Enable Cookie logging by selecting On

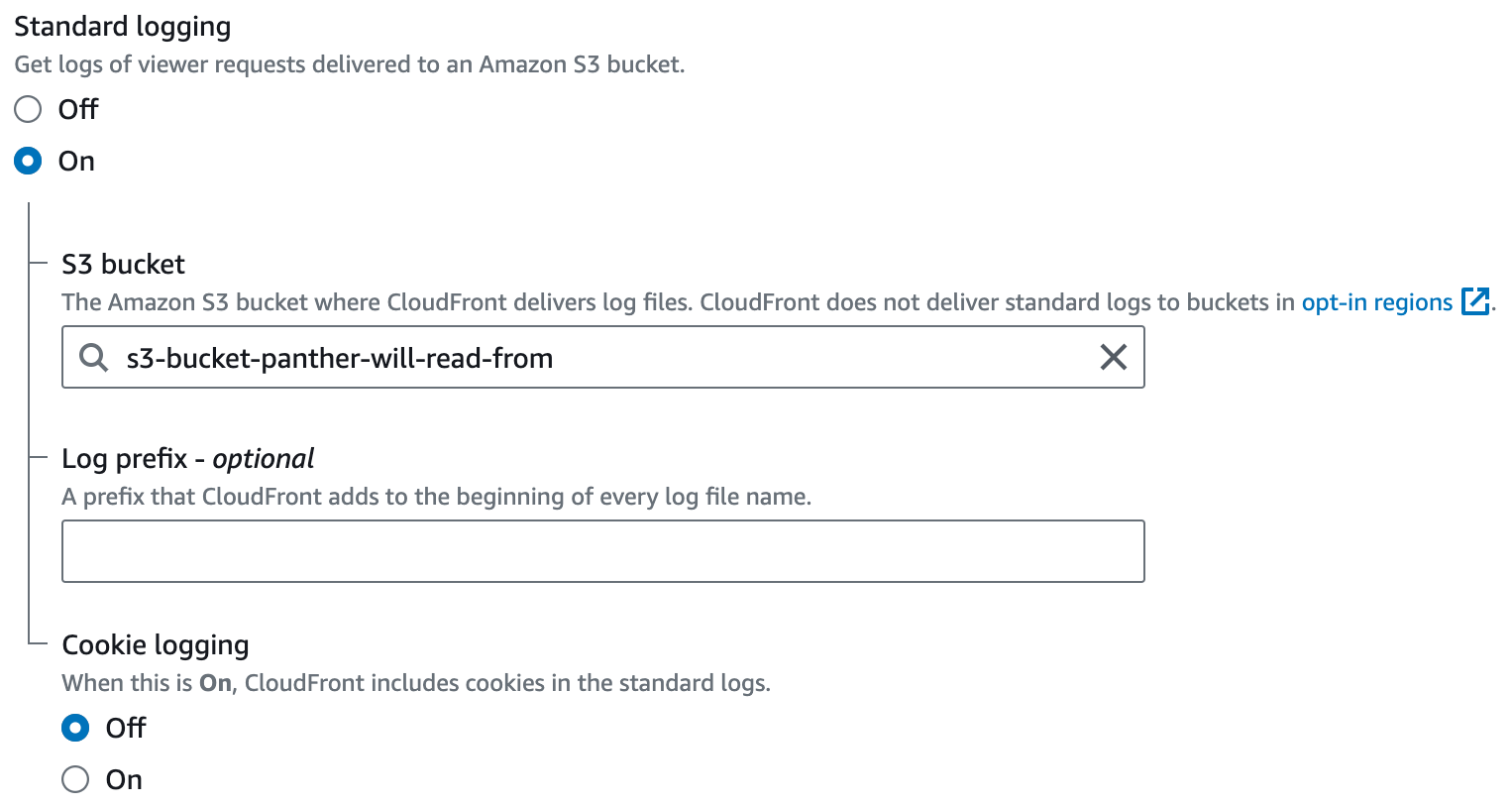pyautogui.click(x=74, y=779)
